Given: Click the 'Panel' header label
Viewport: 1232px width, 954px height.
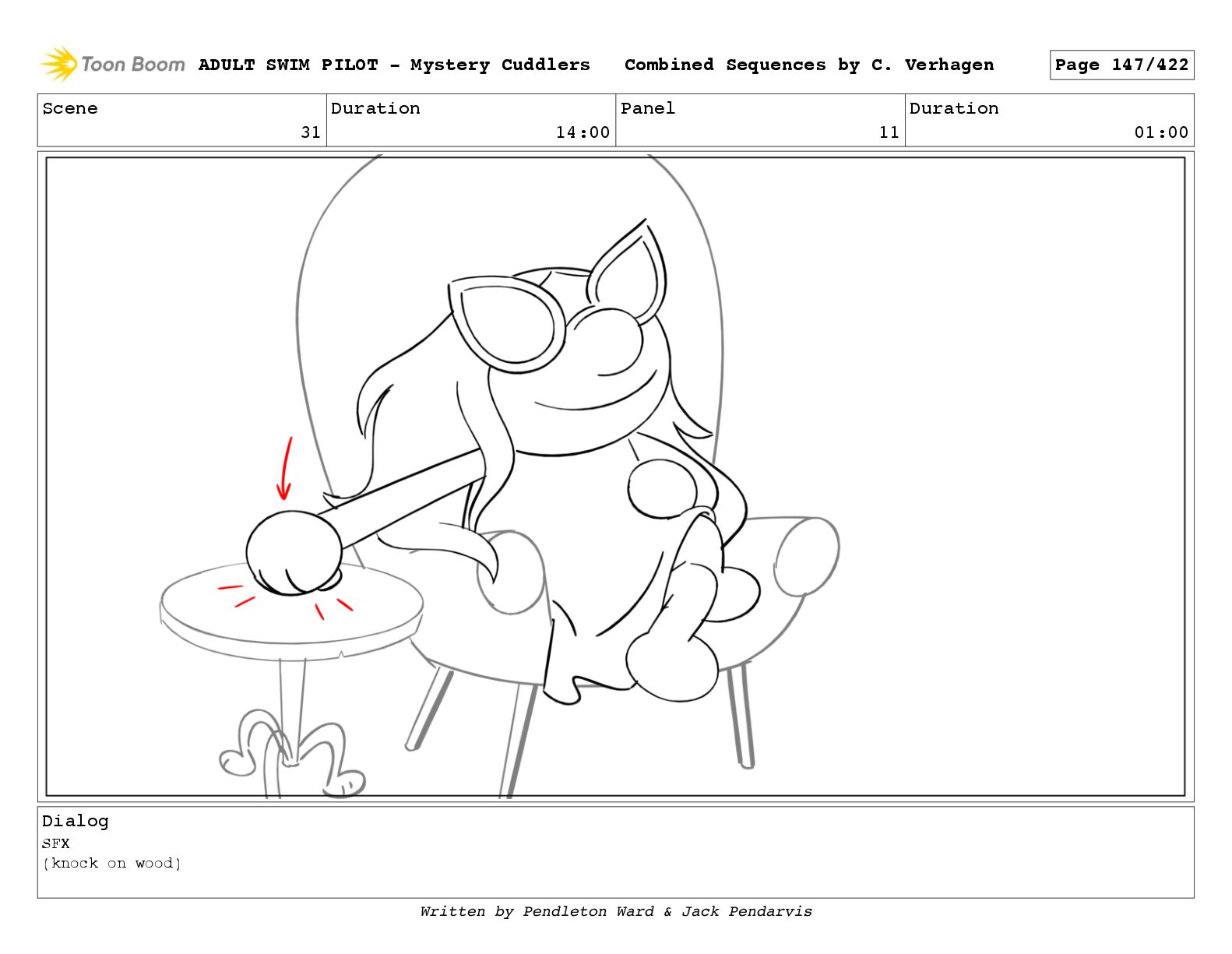Looking at the screenshot, I should 648,108.
